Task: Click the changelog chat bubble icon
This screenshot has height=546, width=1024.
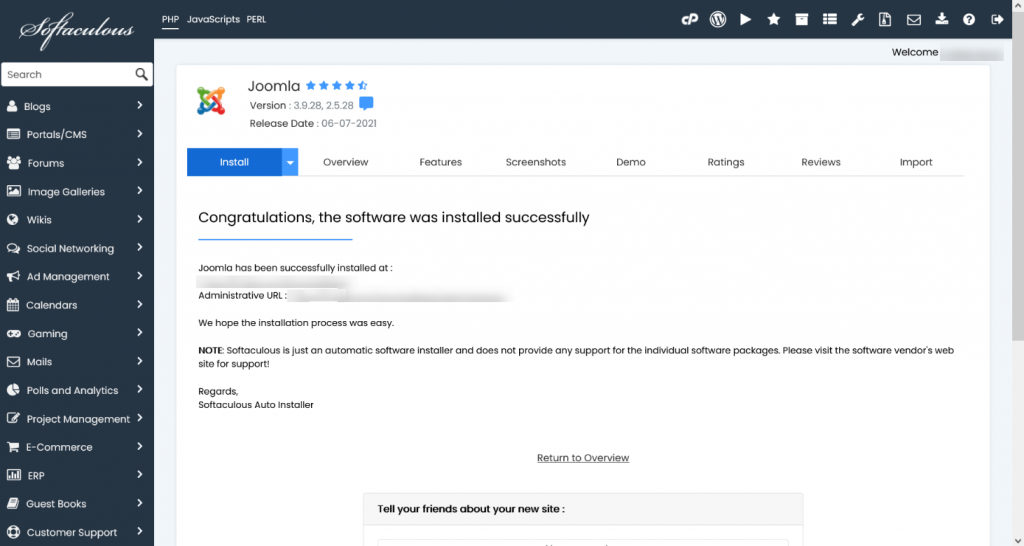Action: click(x=366, y=104)
